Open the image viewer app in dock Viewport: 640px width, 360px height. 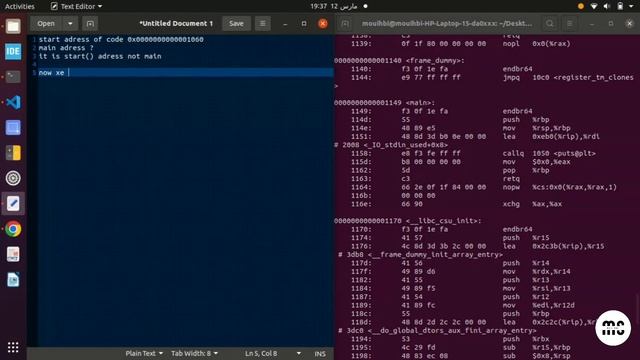13,254
